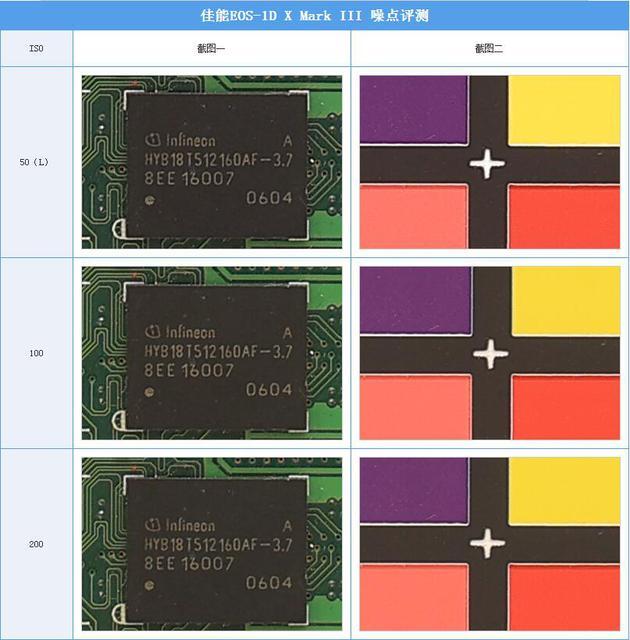Click the 100 ISO row label

pyautogui.click(x=36, y=353)
